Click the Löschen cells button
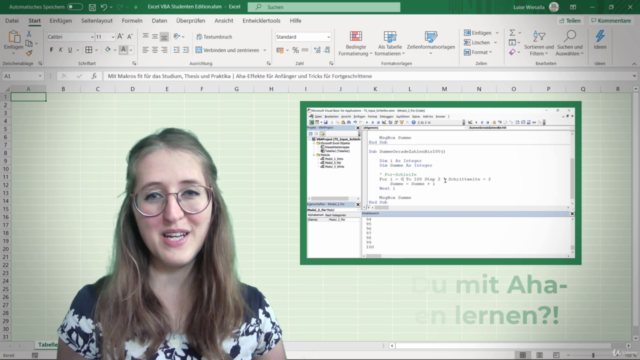640x360 pixels. [477, 42]
